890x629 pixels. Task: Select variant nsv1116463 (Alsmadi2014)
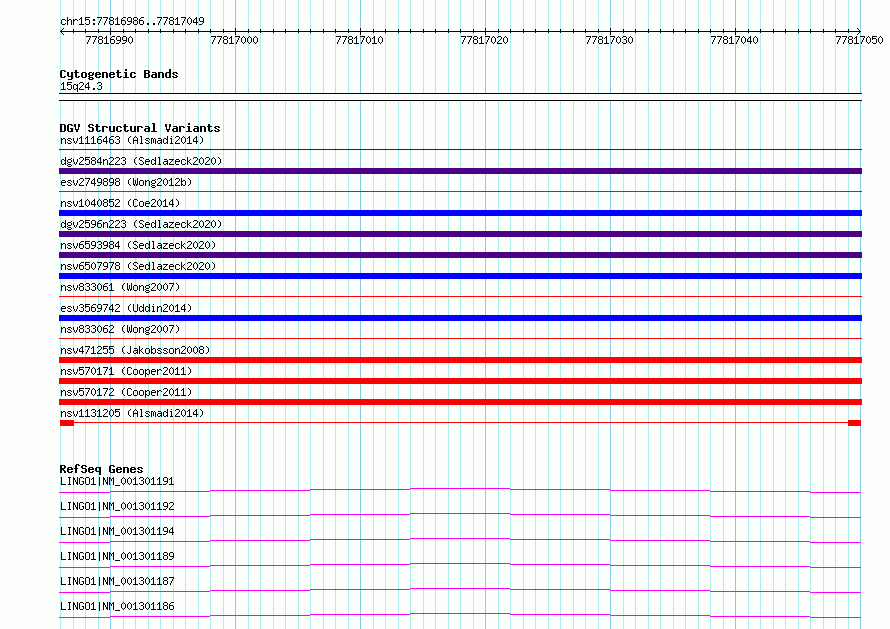point(132,140)
